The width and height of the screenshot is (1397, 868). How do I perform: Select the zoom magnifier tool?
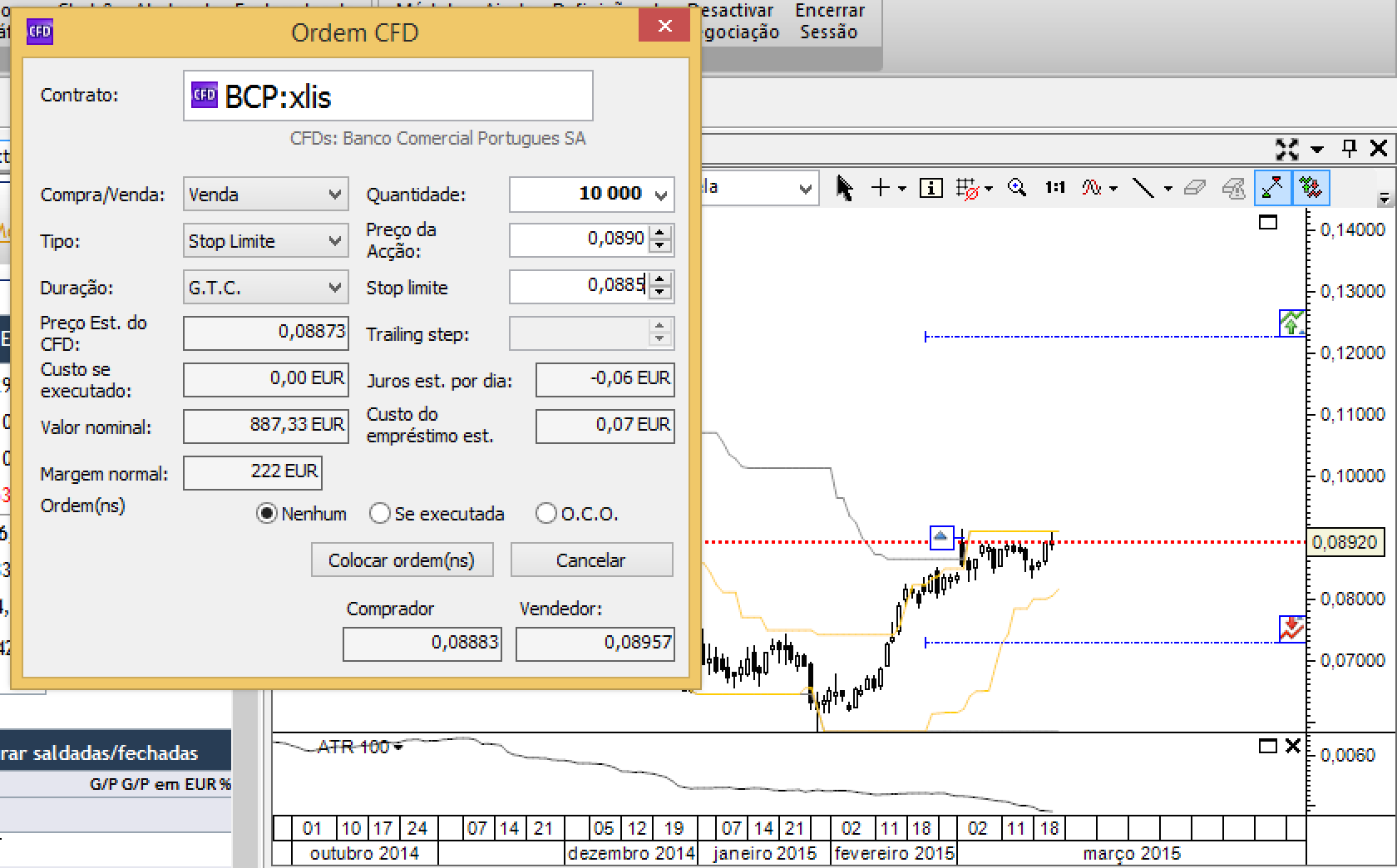pyautogui.click(x=1016, y=188)
